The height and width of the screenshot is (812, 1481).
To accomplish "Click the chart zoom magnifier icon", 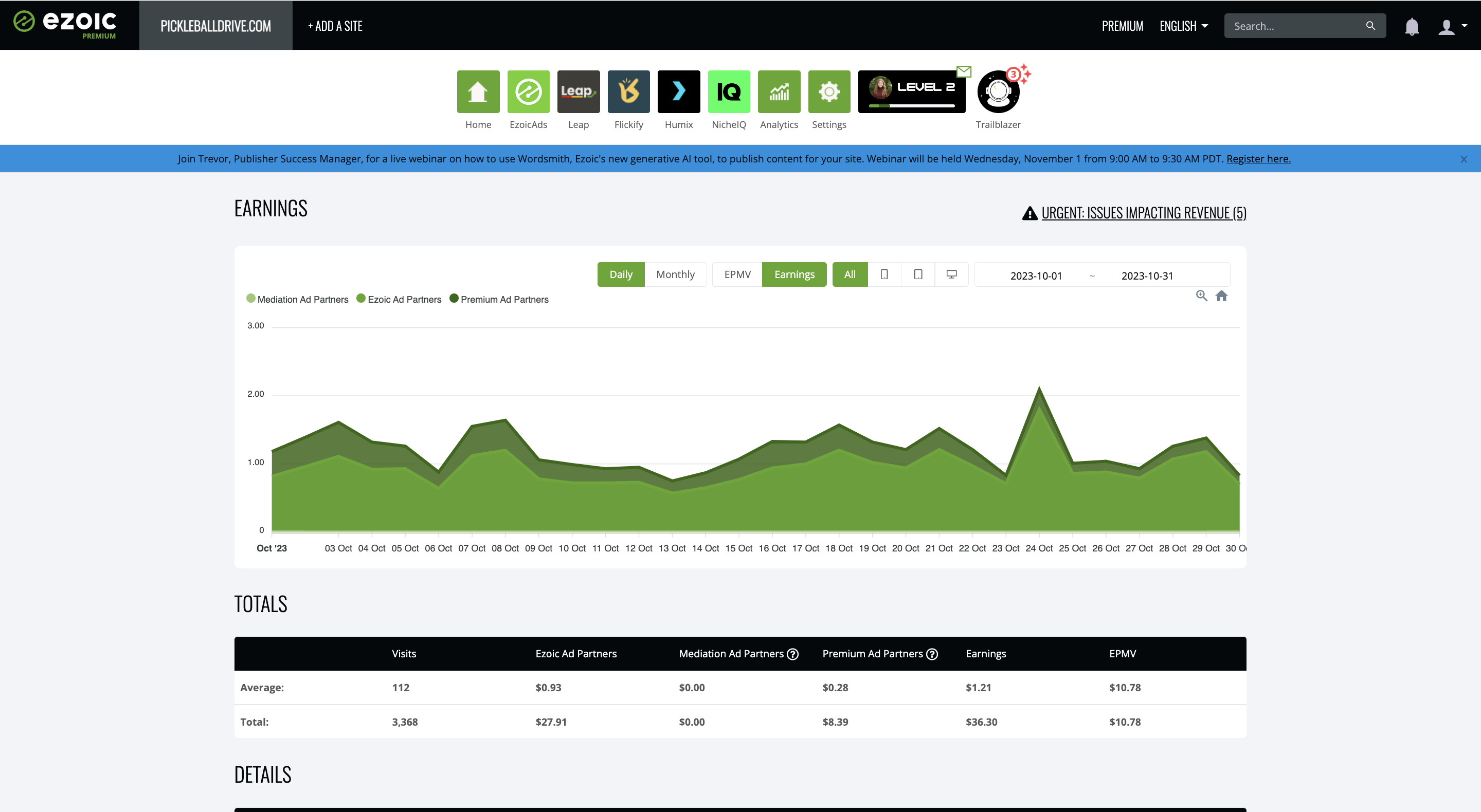I will 1202,296.
